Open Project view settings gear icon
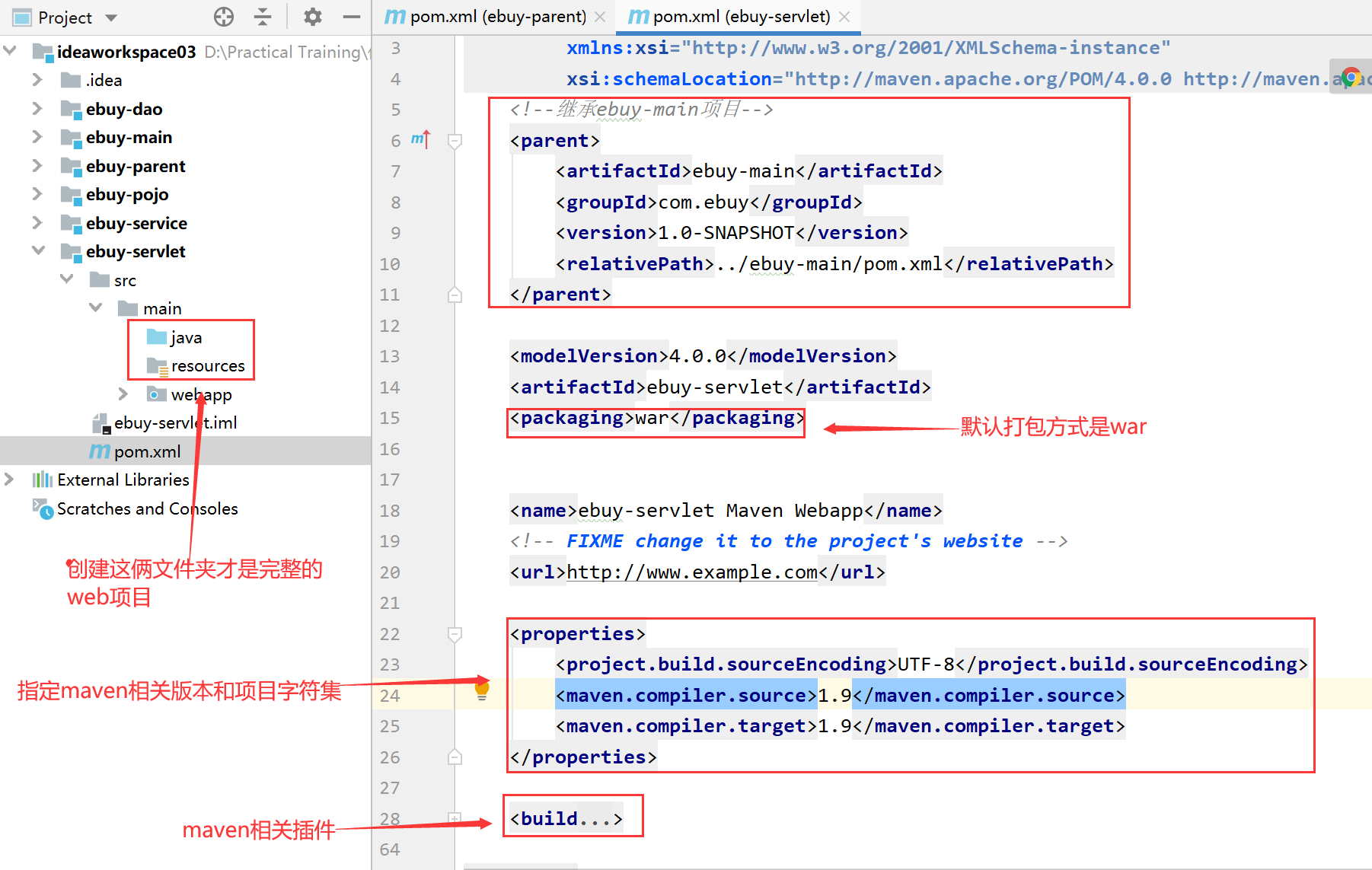 click(x=312, y=17)
